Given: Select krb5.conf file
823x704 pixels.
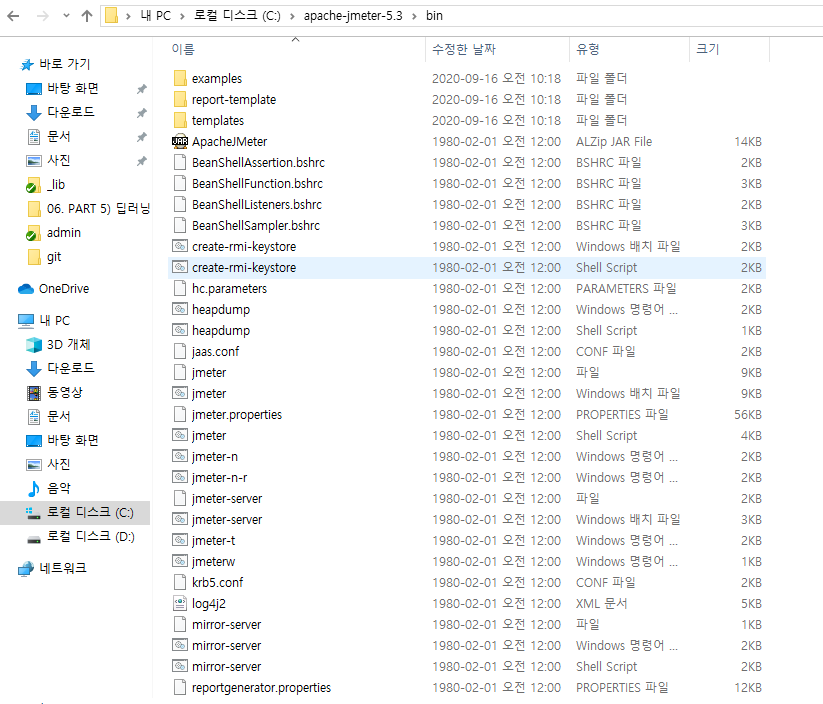Looking at the screenshot, I should click(467, 583).
